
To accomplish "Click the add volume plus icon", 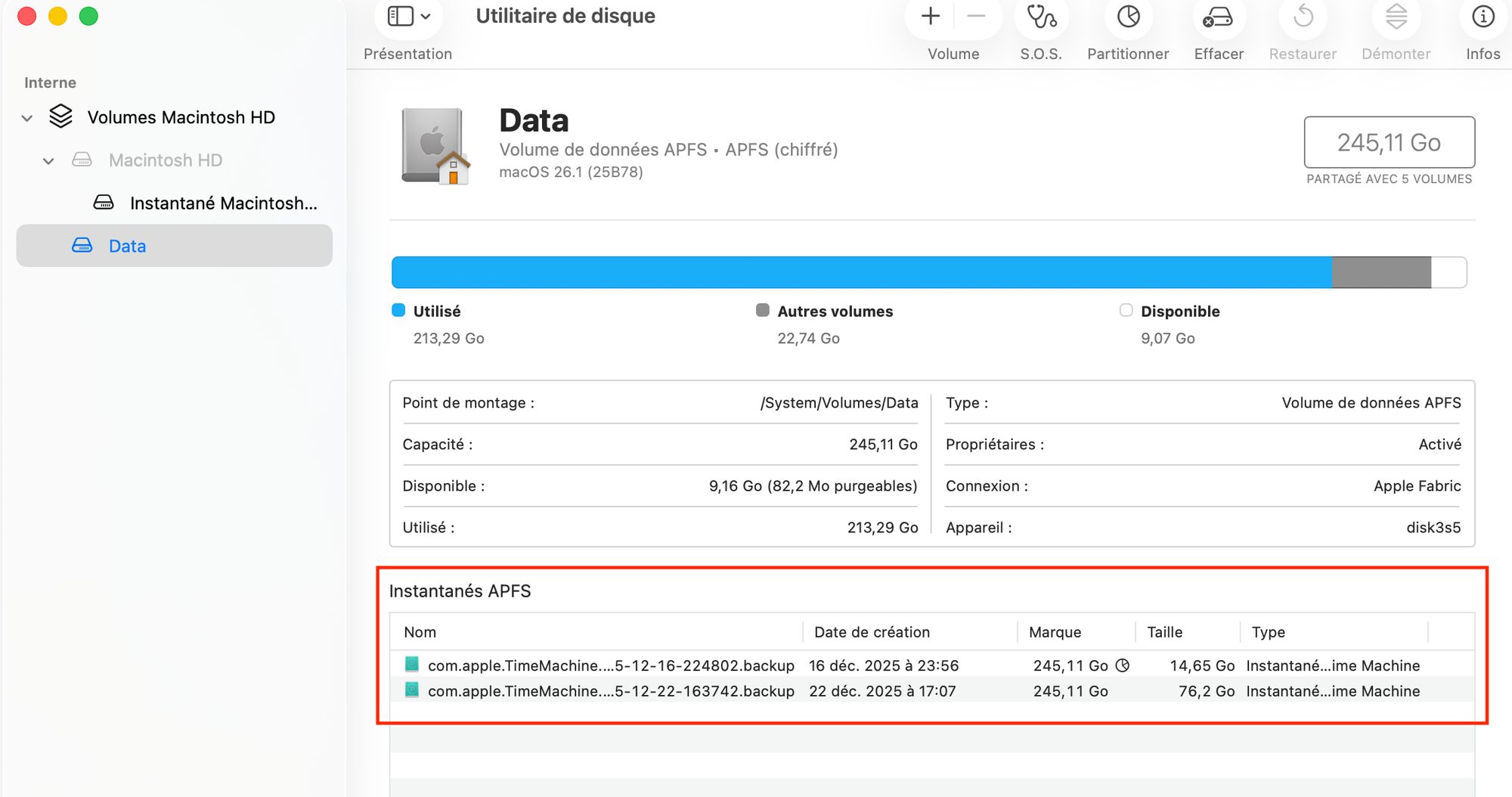I will tap(931, 17).
